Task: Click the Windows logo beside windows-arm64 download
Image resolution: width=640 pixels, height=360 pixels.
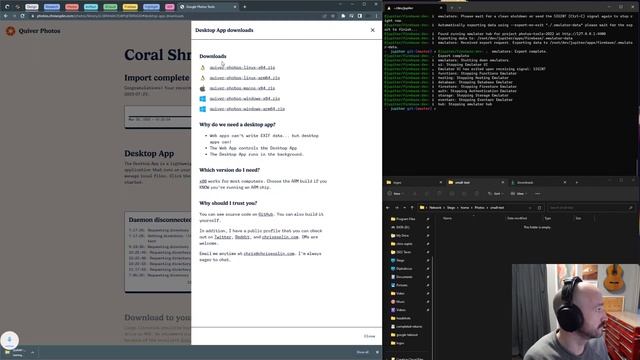Action: pos(202,109)
